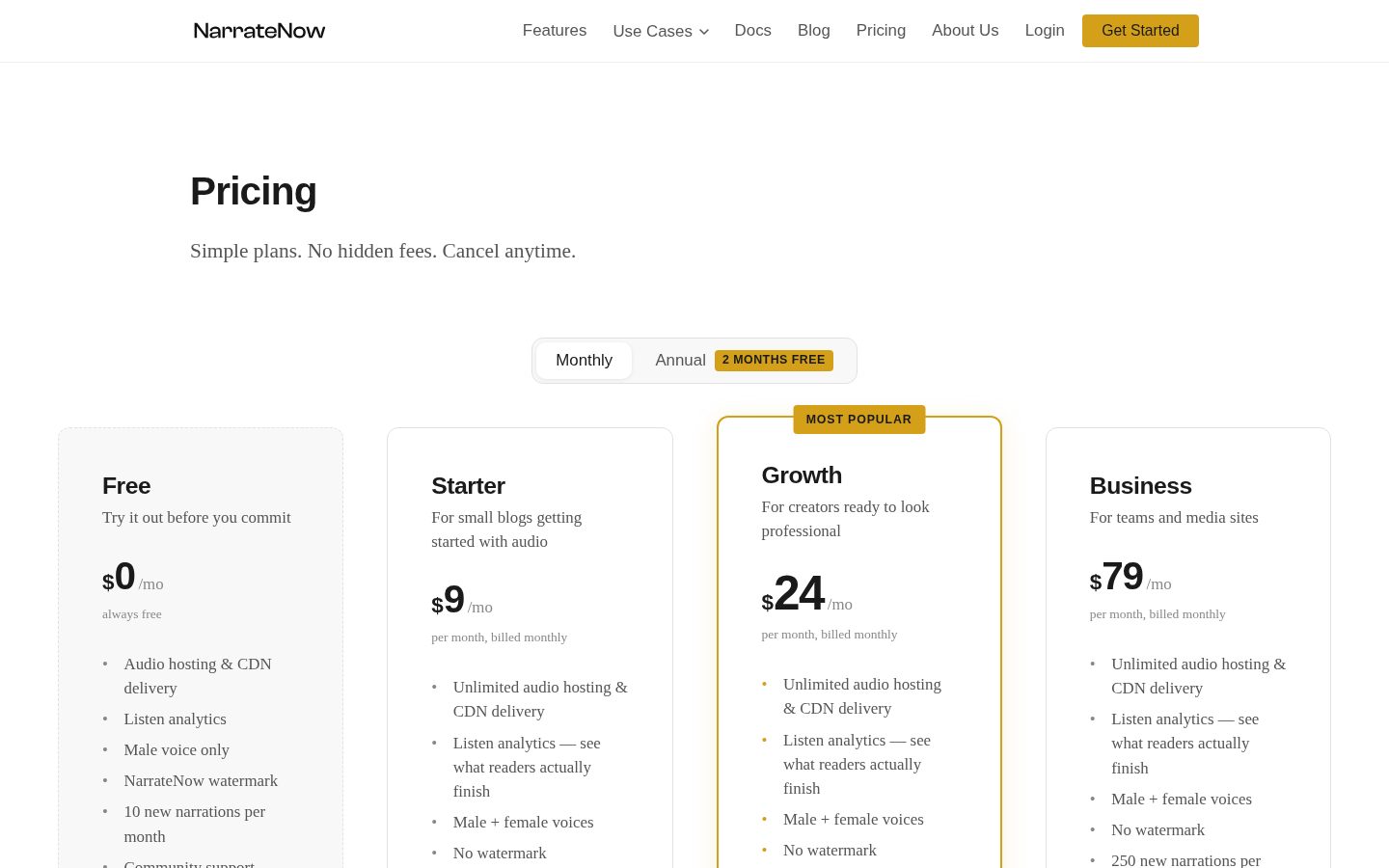Click 'Simple plans. No hidden fees' subtitle
This screenshot has width=1389, height=868.
point(383,252)
